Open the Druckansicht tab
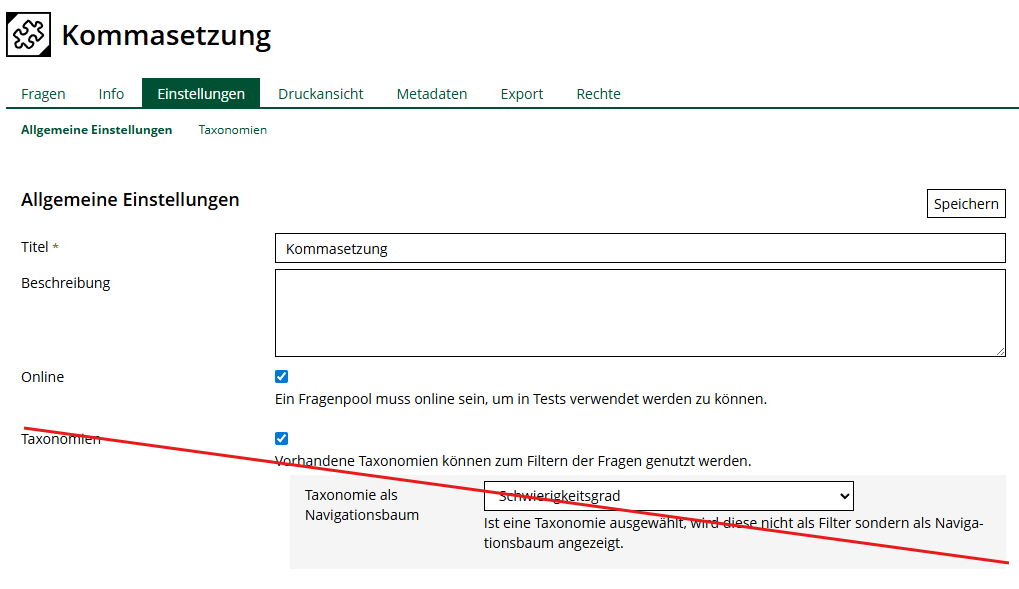 320,94
